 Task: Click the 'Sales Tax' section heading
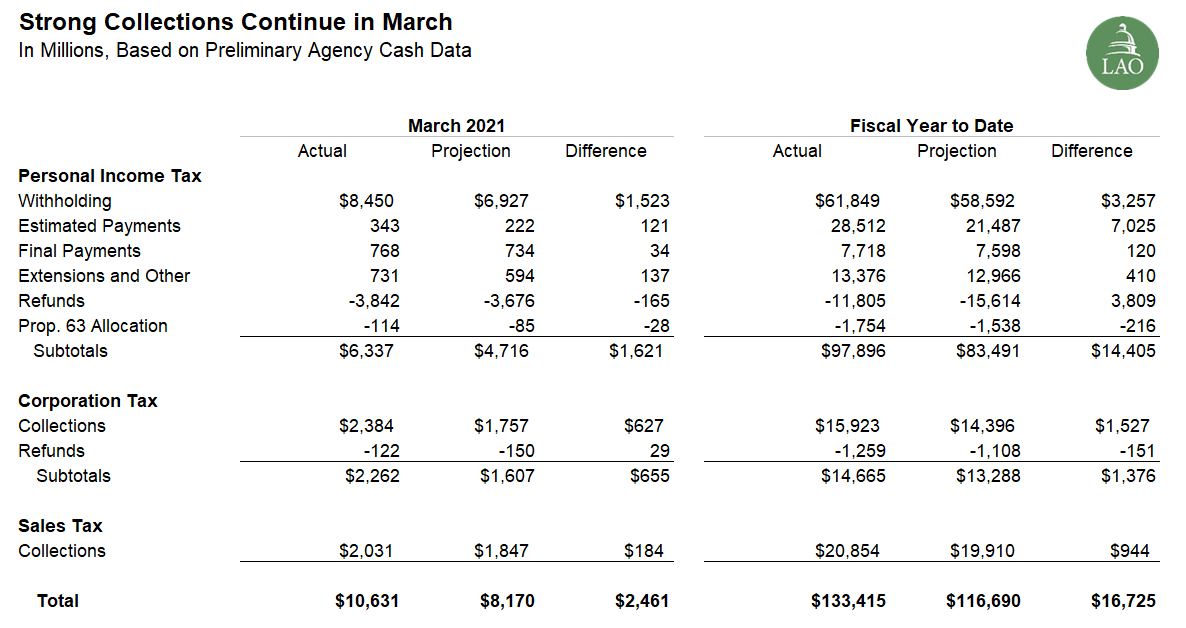click(x=60, y=526)
